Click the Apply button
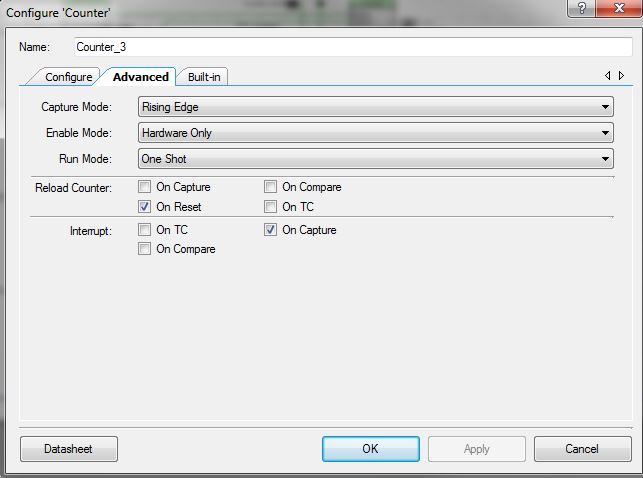Screen dimensions: 643x478 (477, 449)
